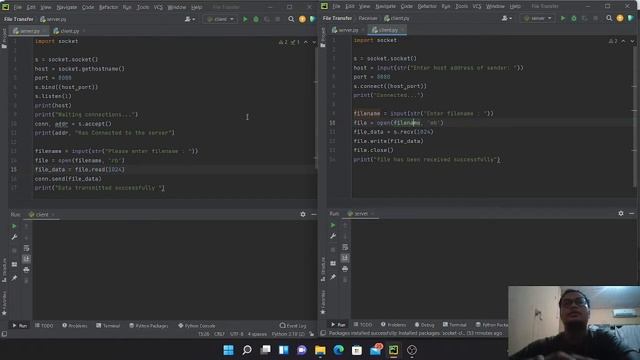Open the Event Log in left window
The image size is (640, 360).
coord(293,326)
